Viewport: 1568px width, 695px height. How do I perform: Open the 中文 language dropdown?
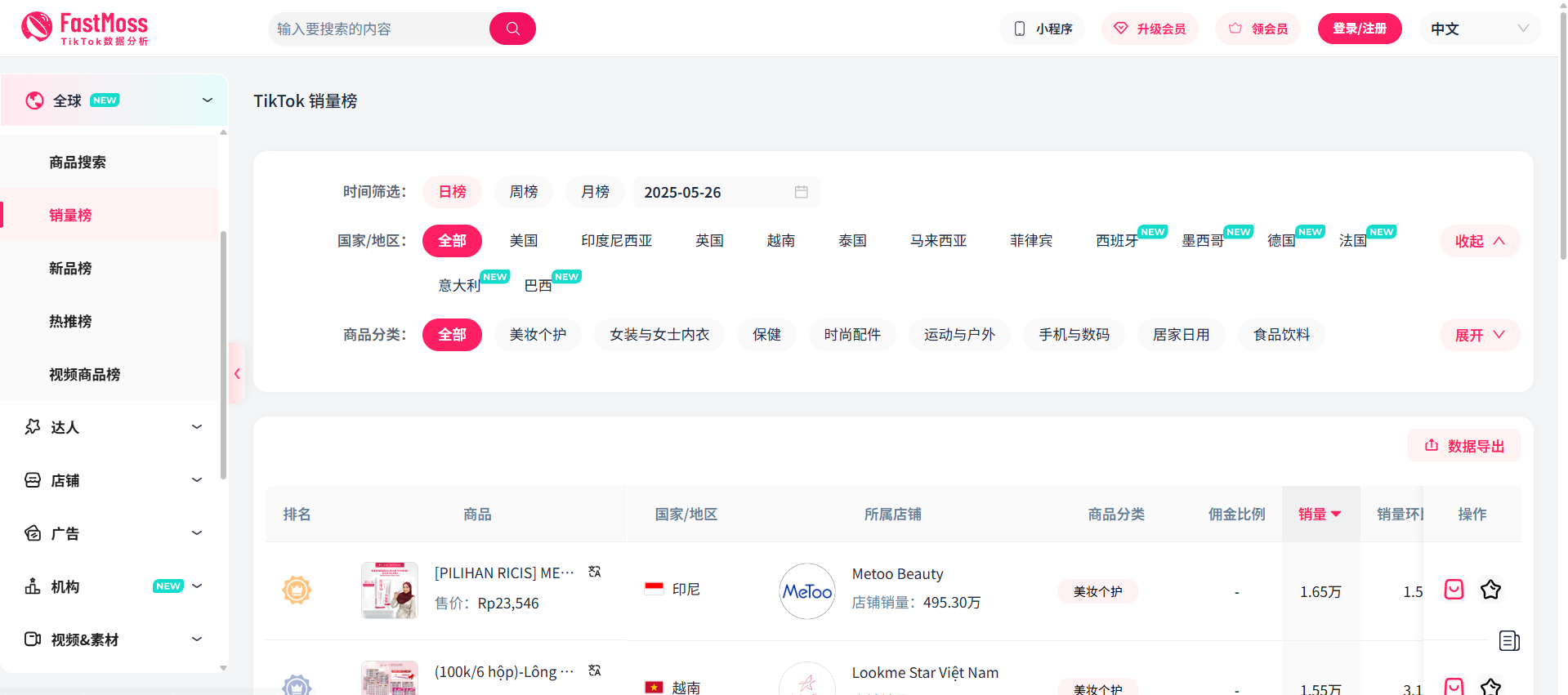(x=1480, y=29)
